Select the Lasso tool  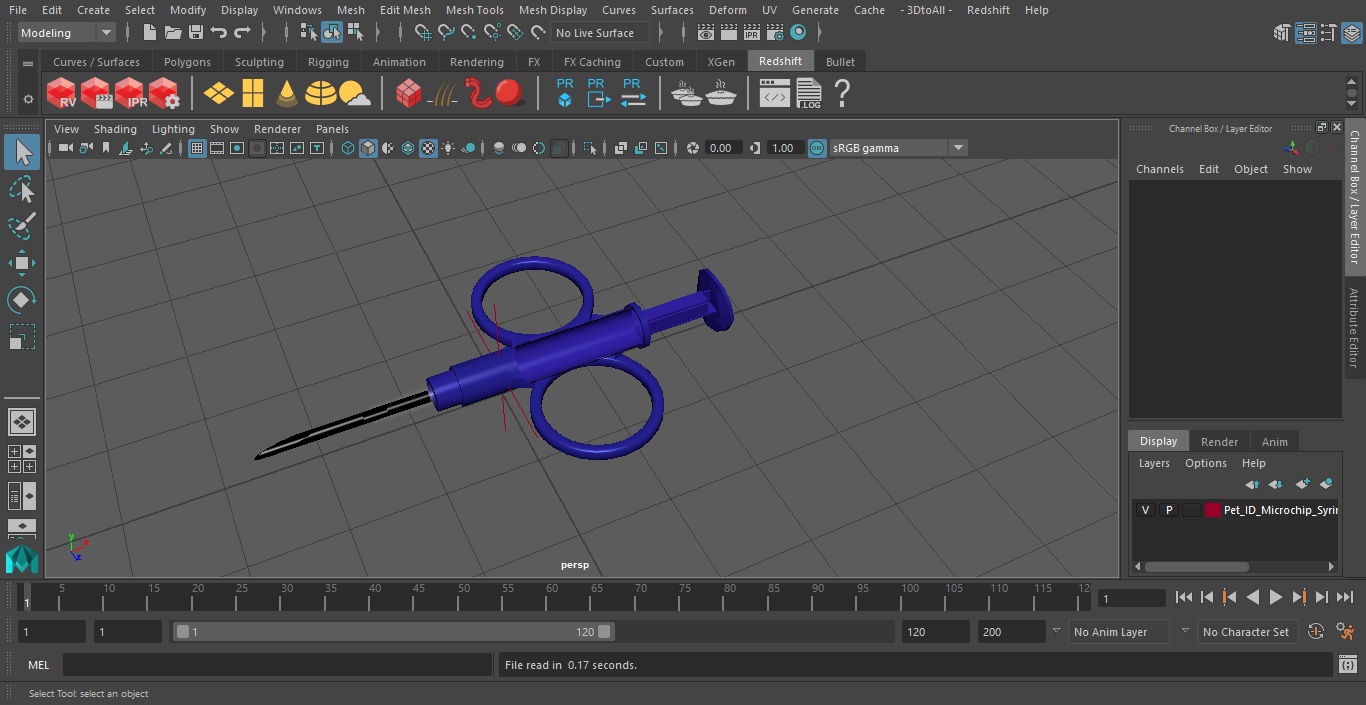point(22,189)
